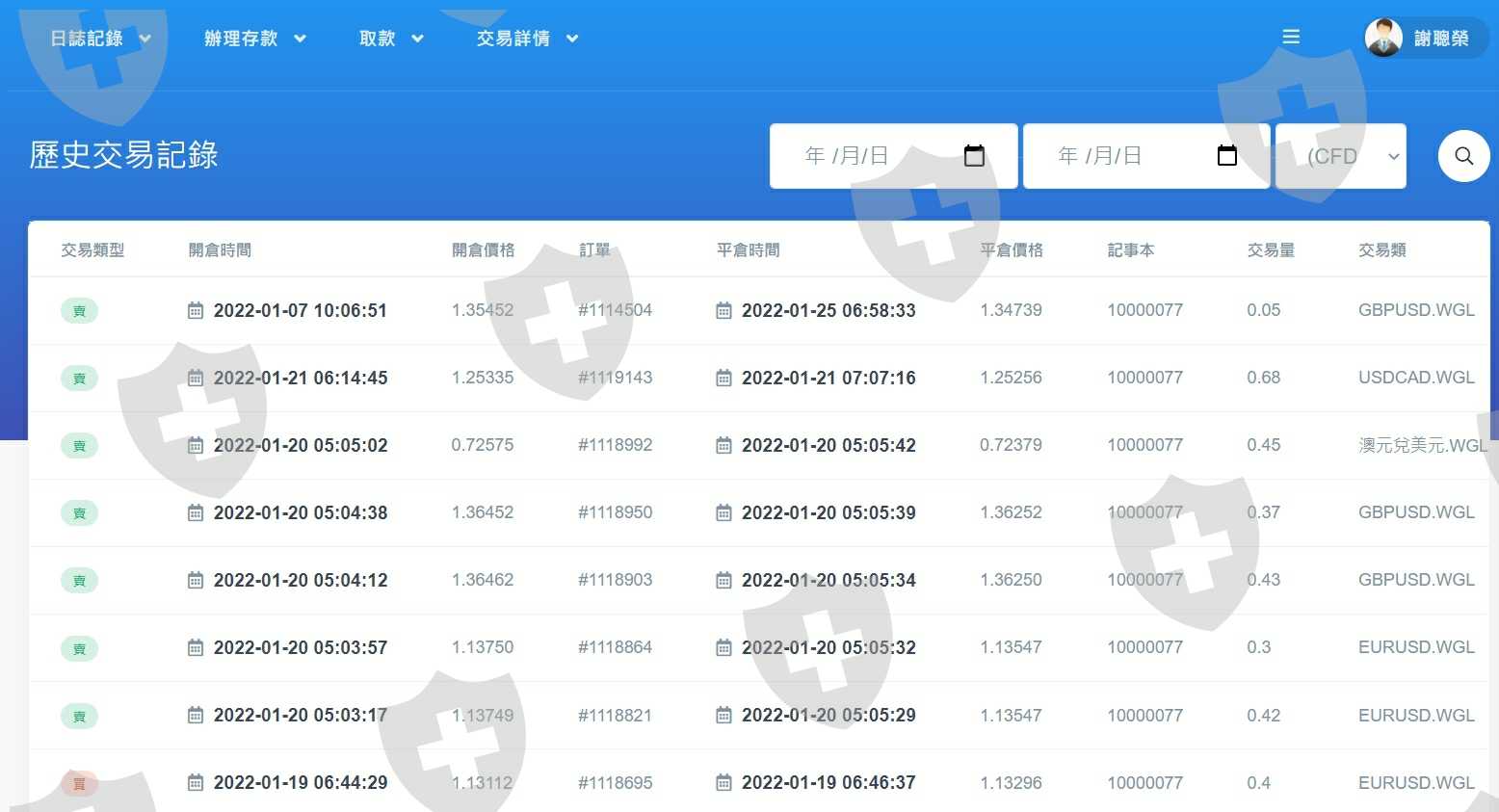Click the 謝聰榮 profile name
1499x812 pixels.
pyautogui.click(x=1441, y=39)
